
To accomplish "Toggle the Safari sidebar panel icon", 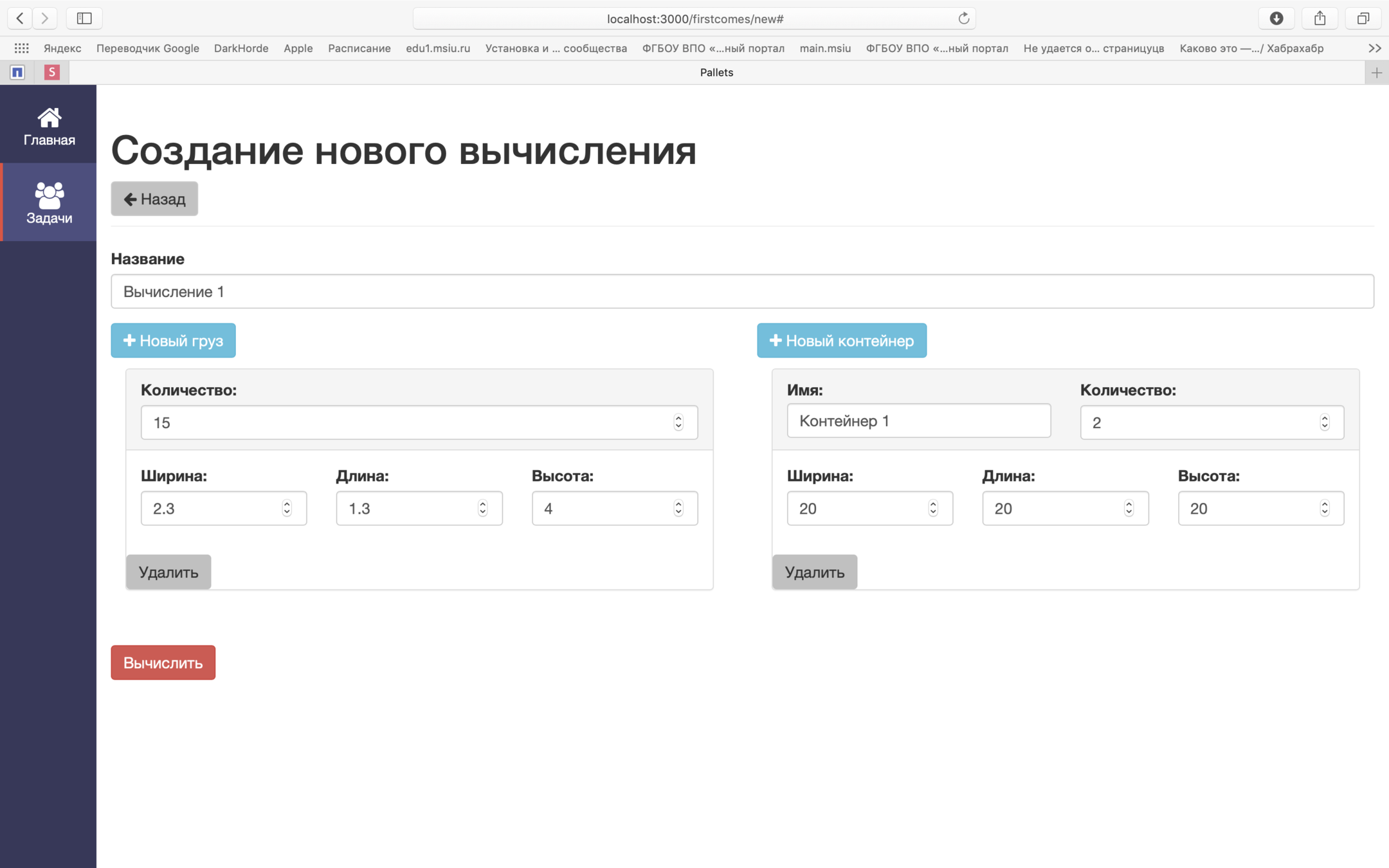I will point(84,18).
